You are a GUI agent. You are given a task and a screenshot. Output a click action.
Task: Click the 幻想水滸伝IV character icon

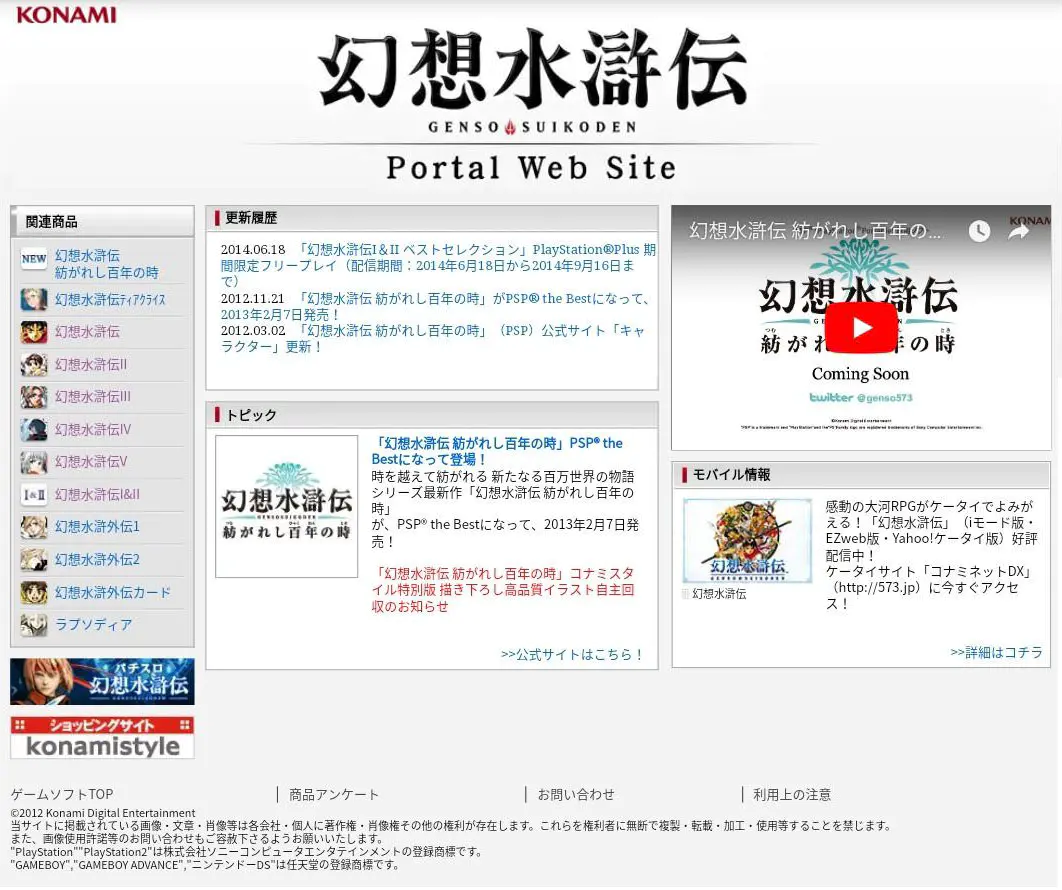(34, 429)
